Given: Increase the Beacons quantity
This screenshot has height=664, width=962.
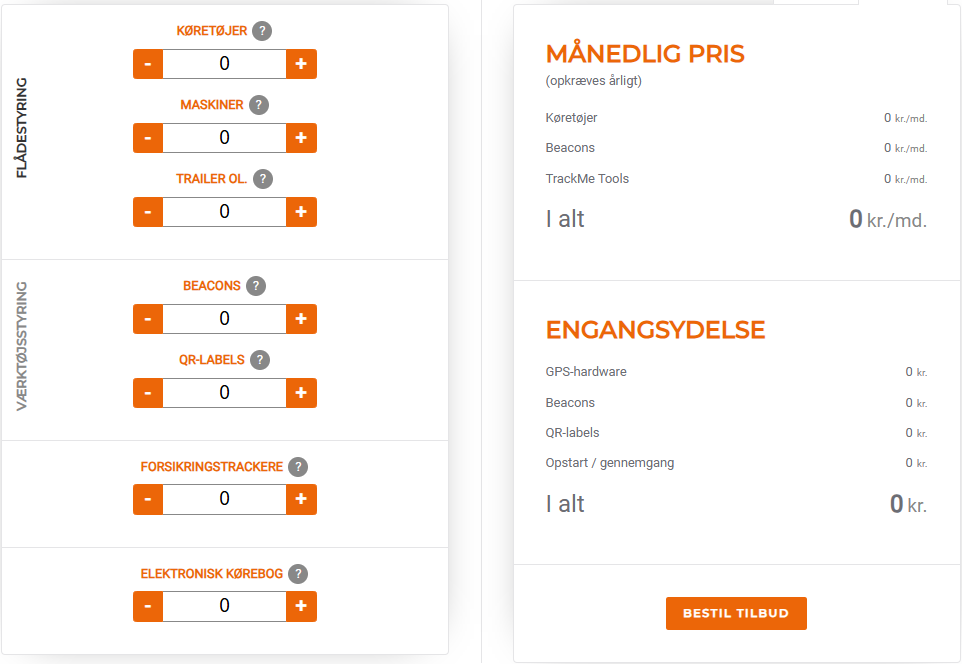Looking at the screenshot, I should coord(301,319).
